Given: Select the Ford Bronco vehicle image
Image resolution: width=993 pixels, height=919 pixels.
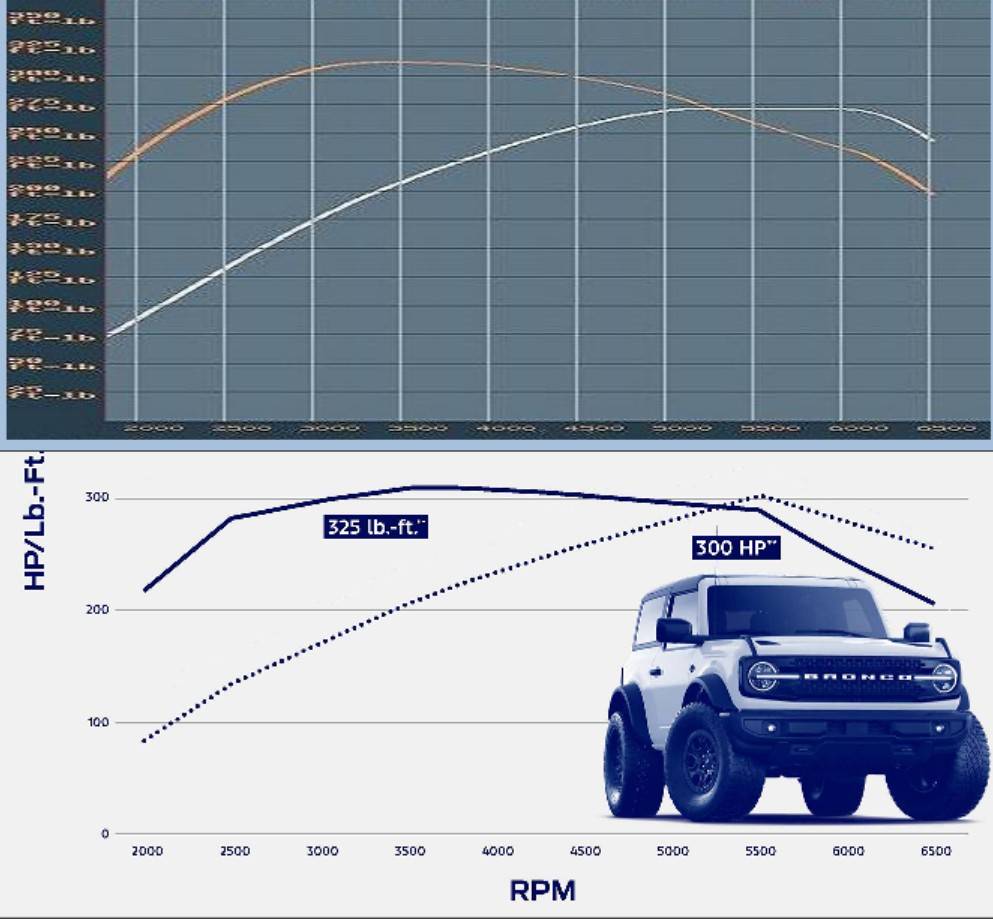Looking at the screenshot, I should [x=795, y=698].
